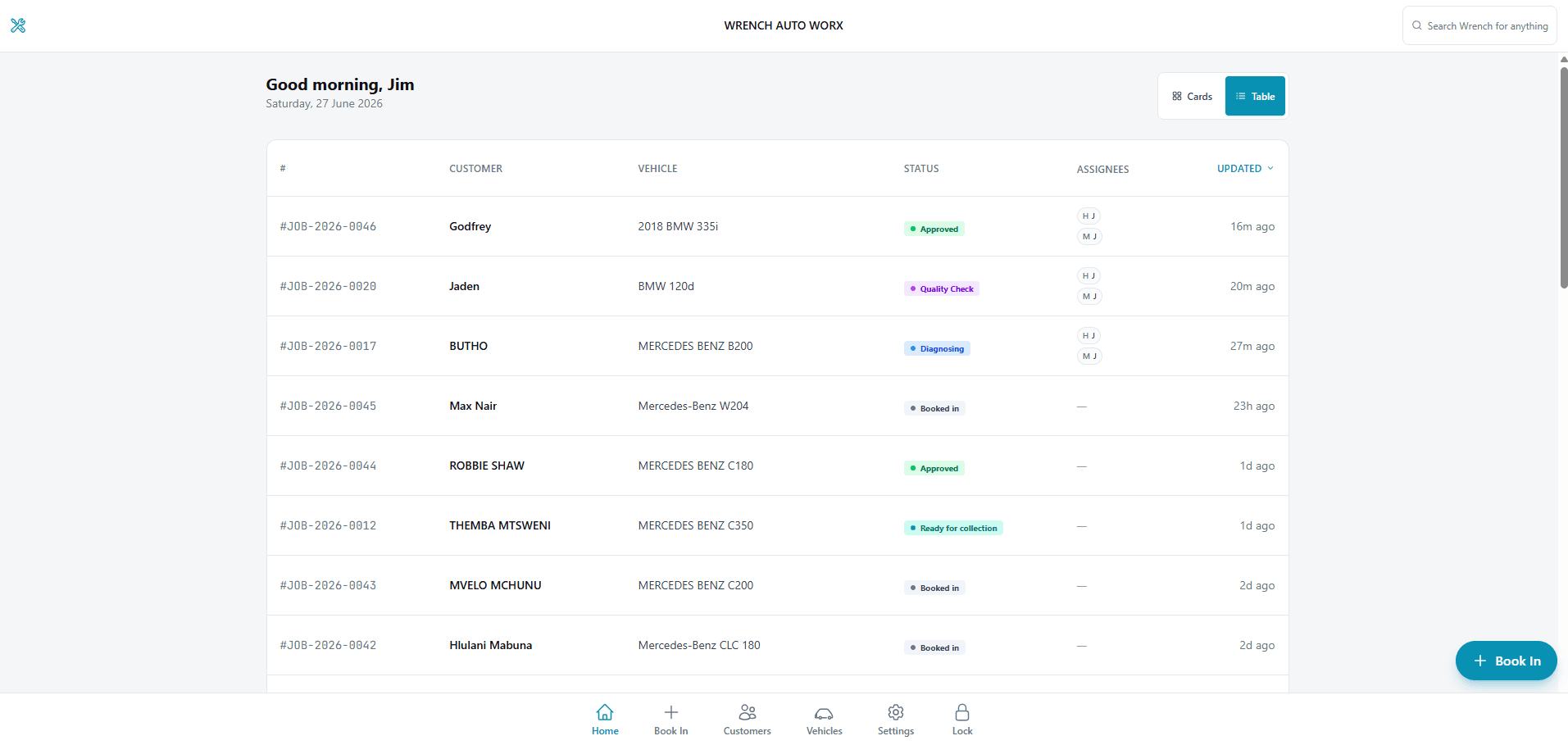Switch to Cards view
This screenshot has height=745, width=1568.
click(1192, 96)
